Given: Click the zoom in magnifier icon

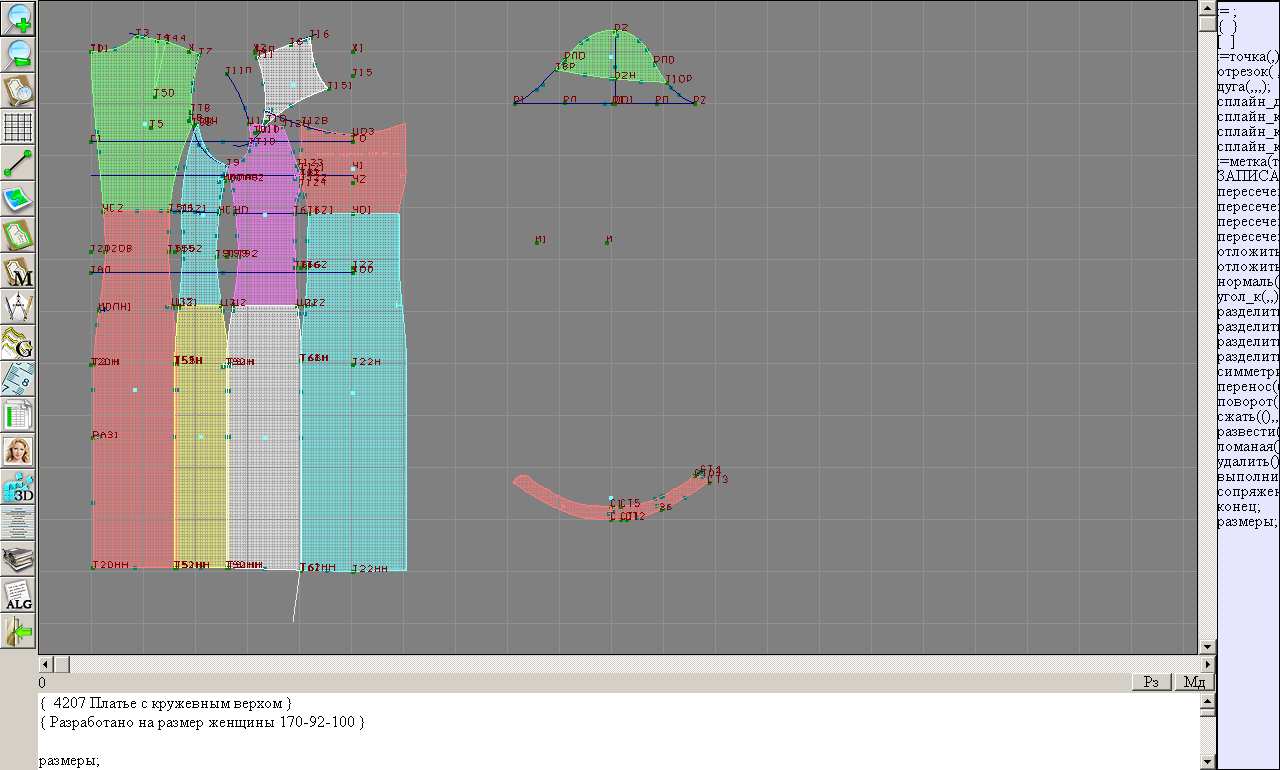Looking at the screenshot, I should coord(19,18).
